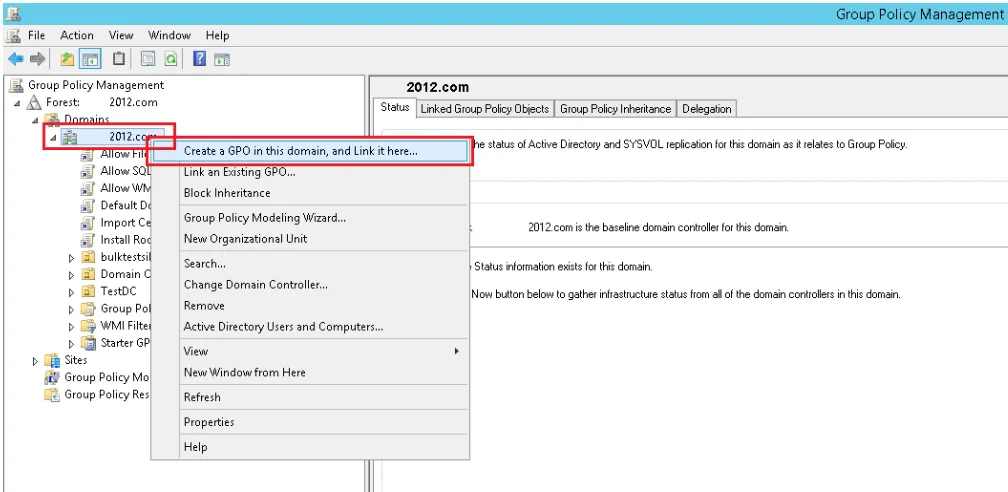Choose Refresh in context menu
Image resolution: width=1008 pixels, height=492 pixels.
point(310,397)
